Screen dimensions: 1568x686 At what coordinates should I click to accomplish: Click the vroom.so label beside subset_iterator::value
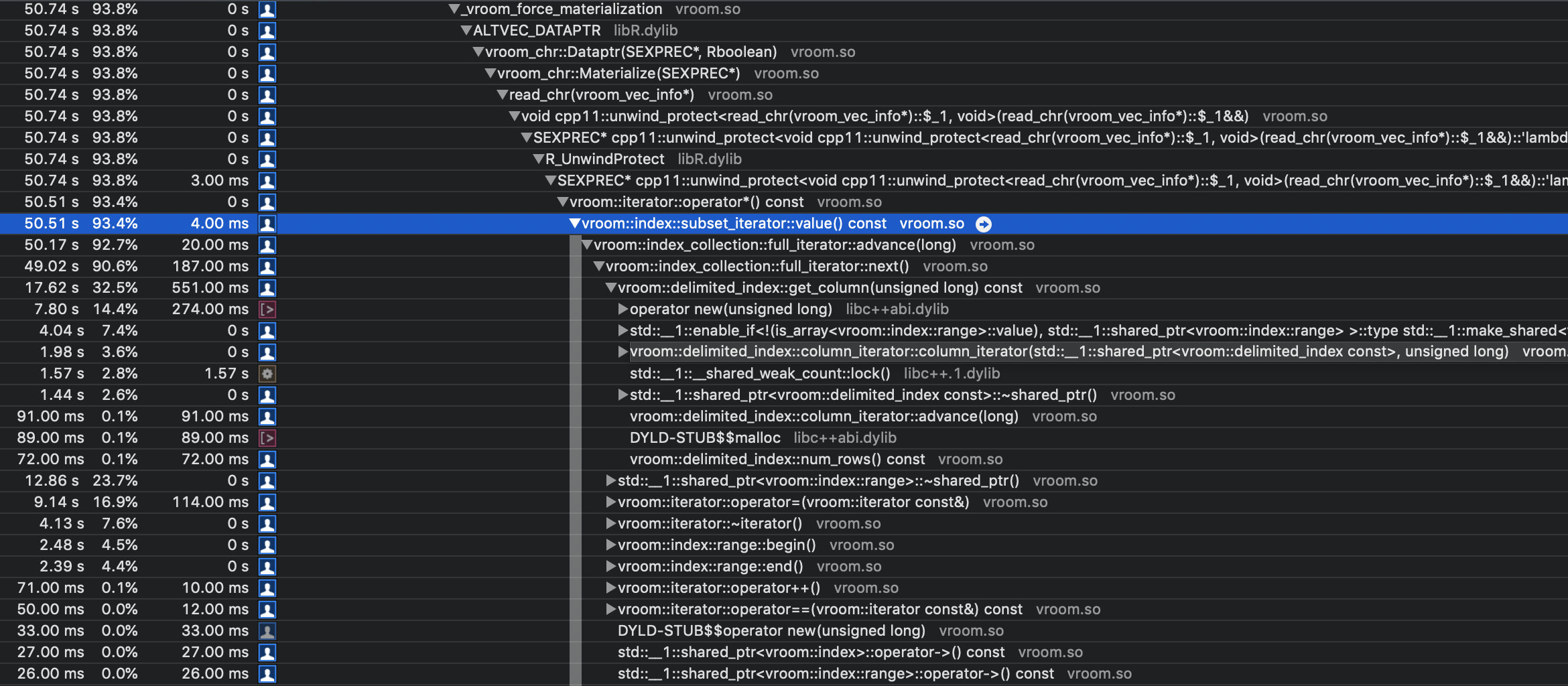tap(931, 224)
